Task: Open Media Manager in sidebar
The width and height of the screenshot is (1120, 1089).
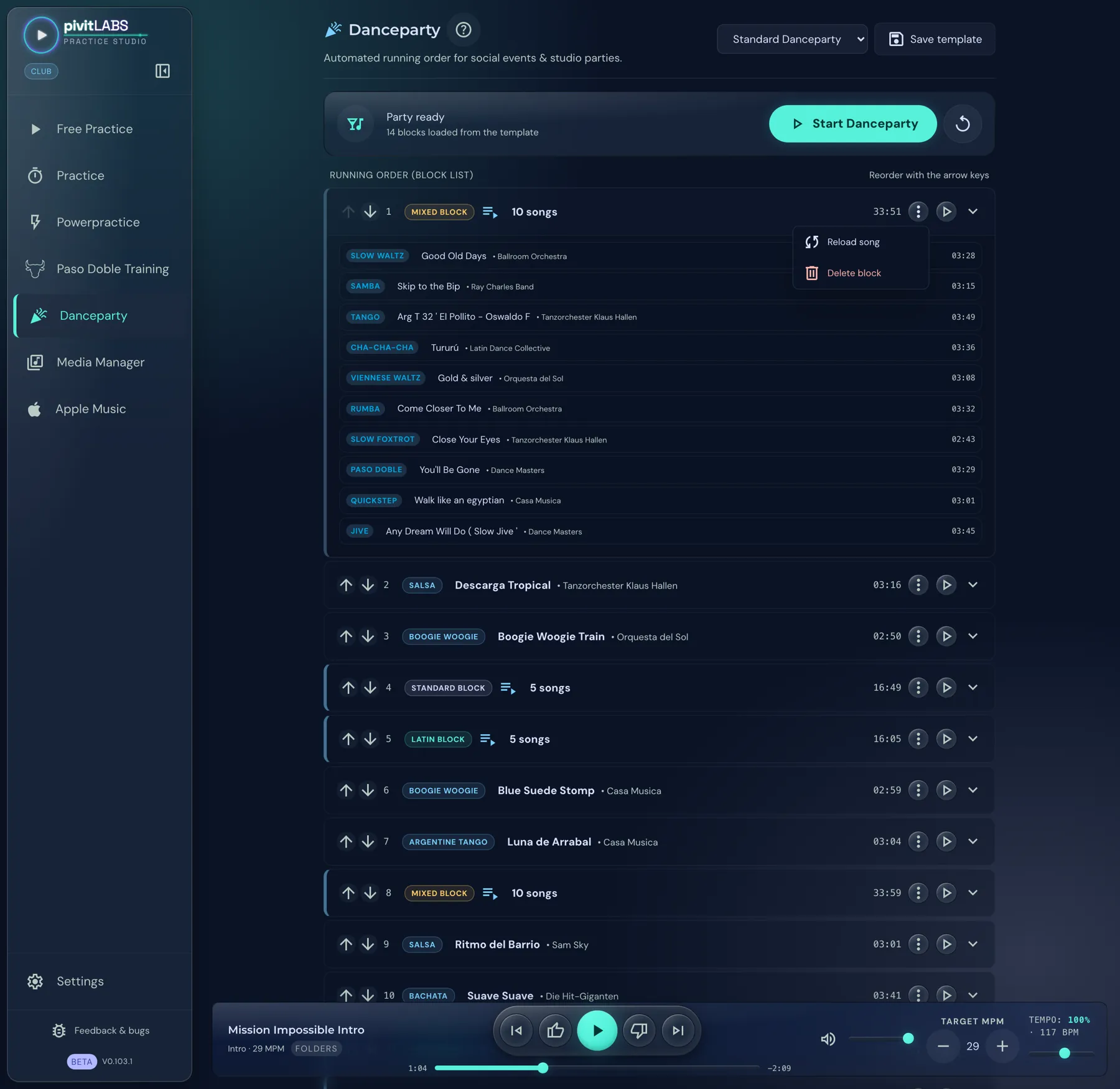Action: point(101,362)
